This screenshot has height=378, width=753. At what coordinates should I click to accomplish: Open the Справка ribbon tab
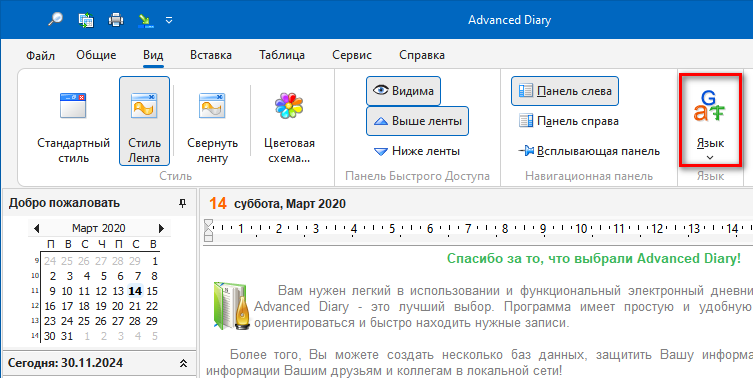pos(422,55)
